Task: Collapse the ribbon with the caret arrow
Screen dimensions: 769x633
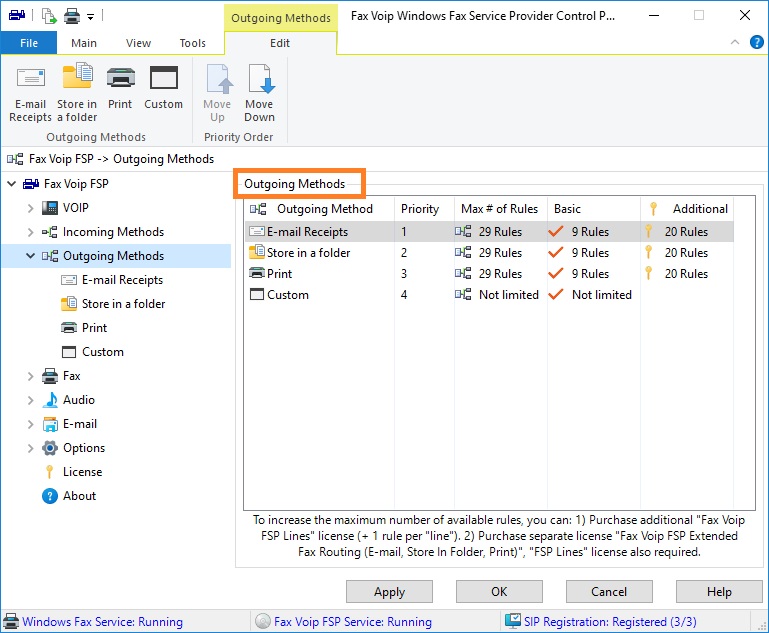Action: (735, 42)
